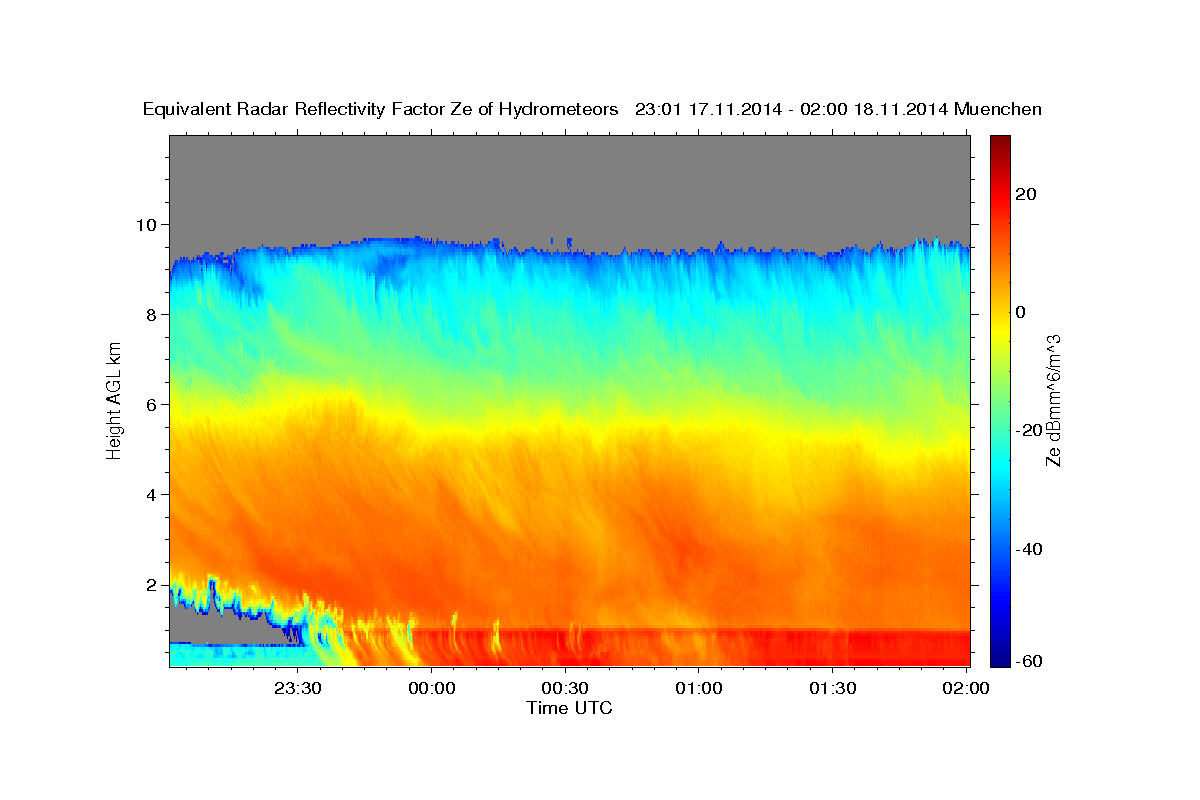Click the height tick label '10'

click(x=148, y=224)
